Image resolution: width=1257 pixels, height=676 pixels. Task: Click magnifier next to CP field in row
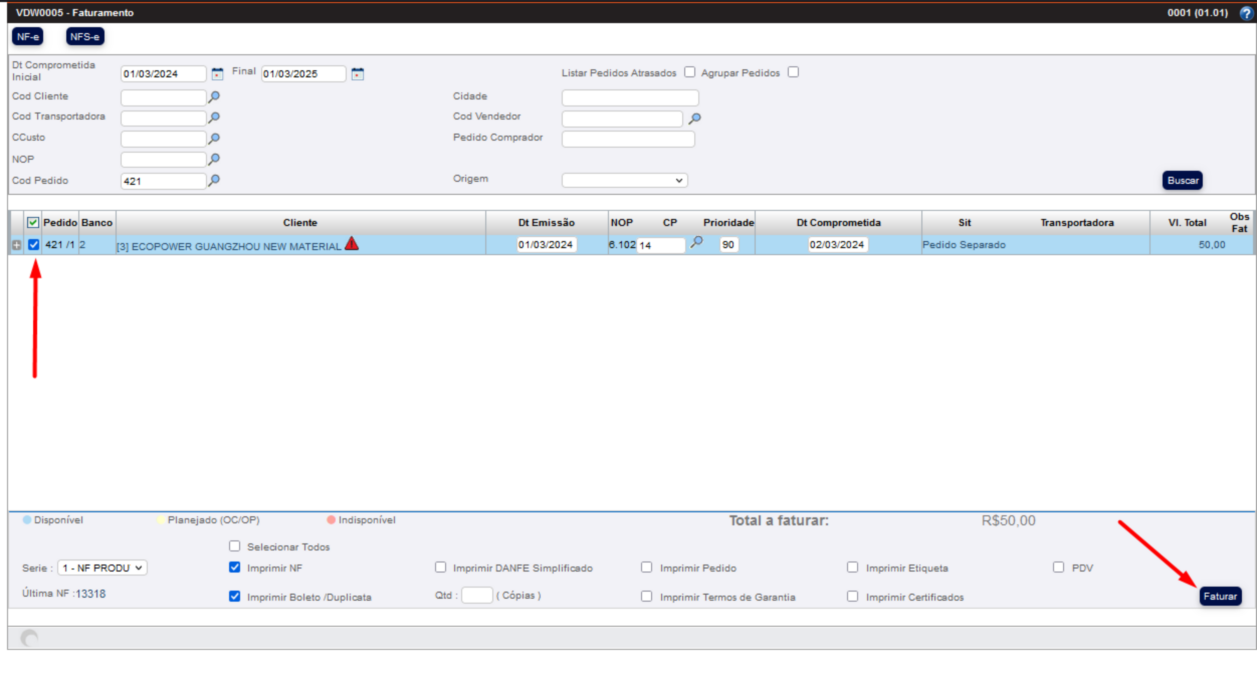point(697,243)
